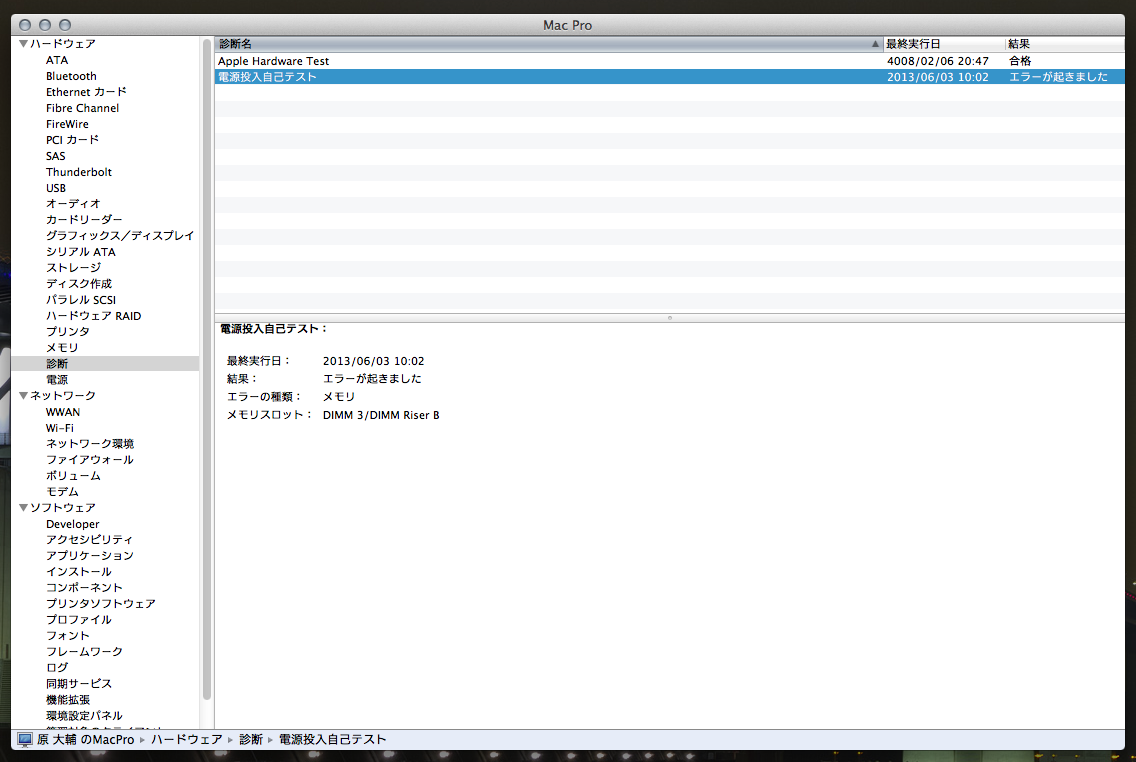Open モデム sidebar item
Image resolution: width=1136 pixels, height=762 pixels.
pyautogui.click(x=62, y=492)
